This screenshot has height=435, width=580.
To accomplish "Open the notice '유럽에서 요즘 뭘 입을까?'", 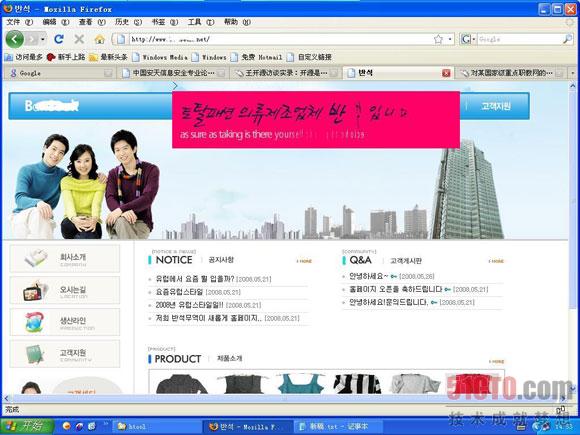I will [195, 279].
